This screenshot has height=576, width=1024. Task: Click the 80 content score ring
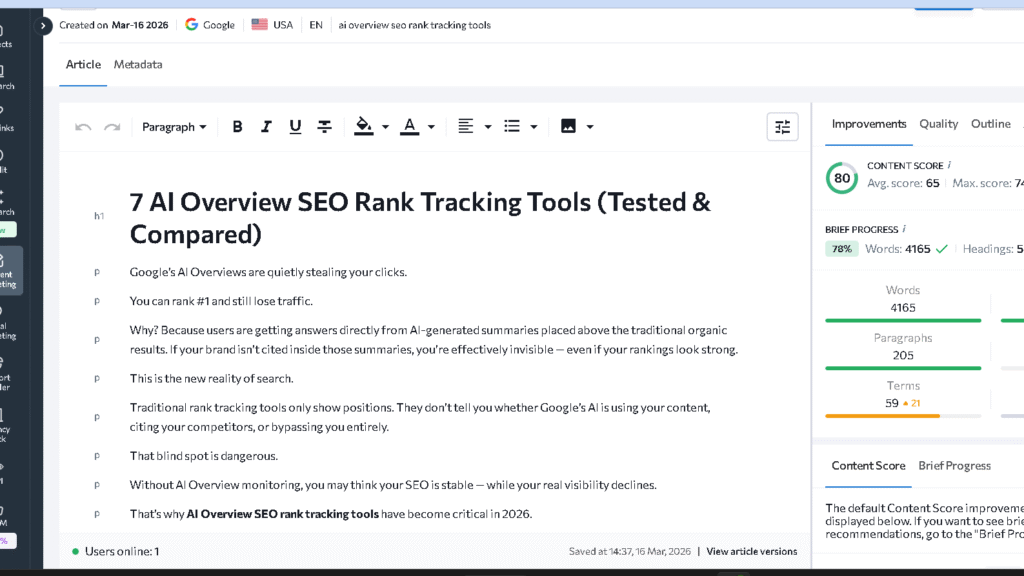point(841,178)
